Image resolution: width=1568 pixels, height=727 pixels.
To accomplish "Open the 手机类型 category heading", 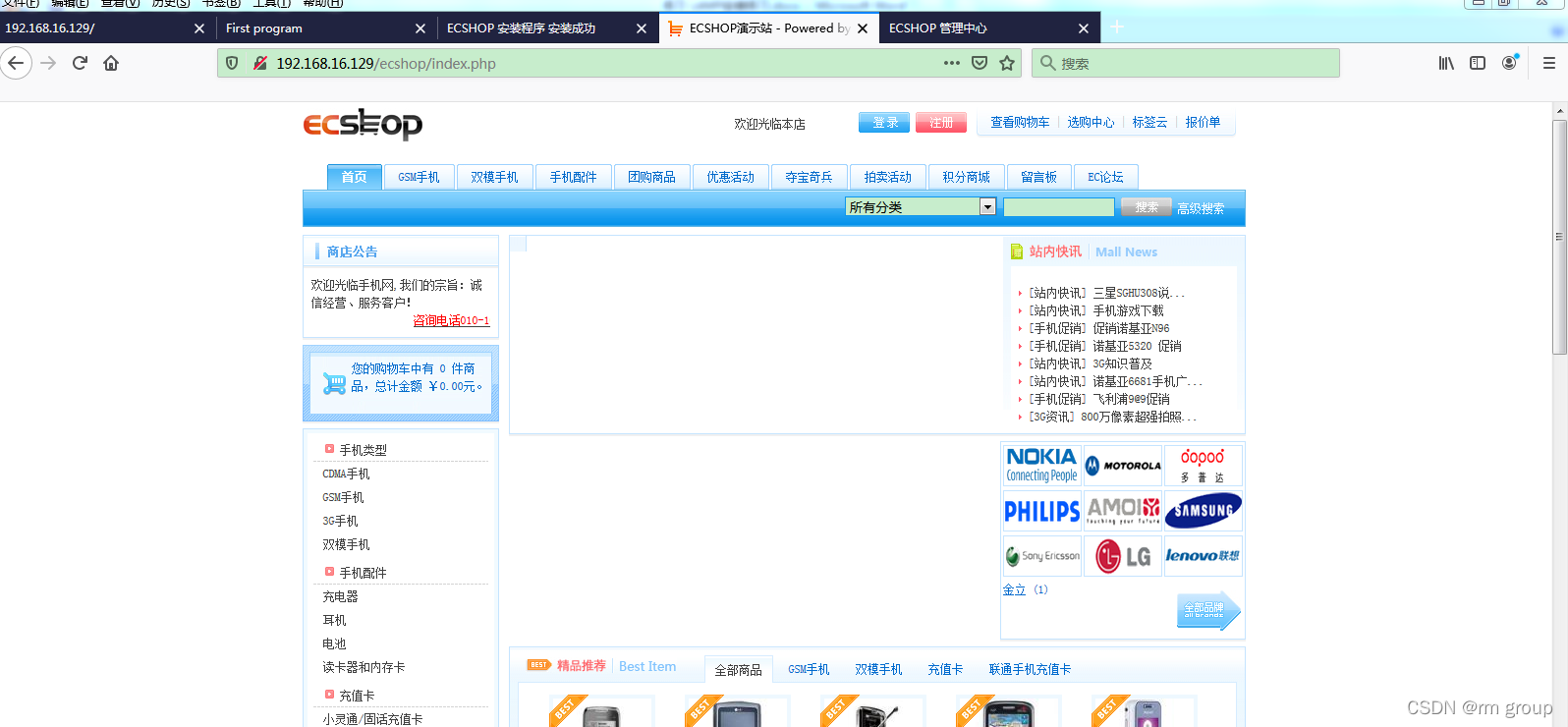I will click(x=363, y=450).
